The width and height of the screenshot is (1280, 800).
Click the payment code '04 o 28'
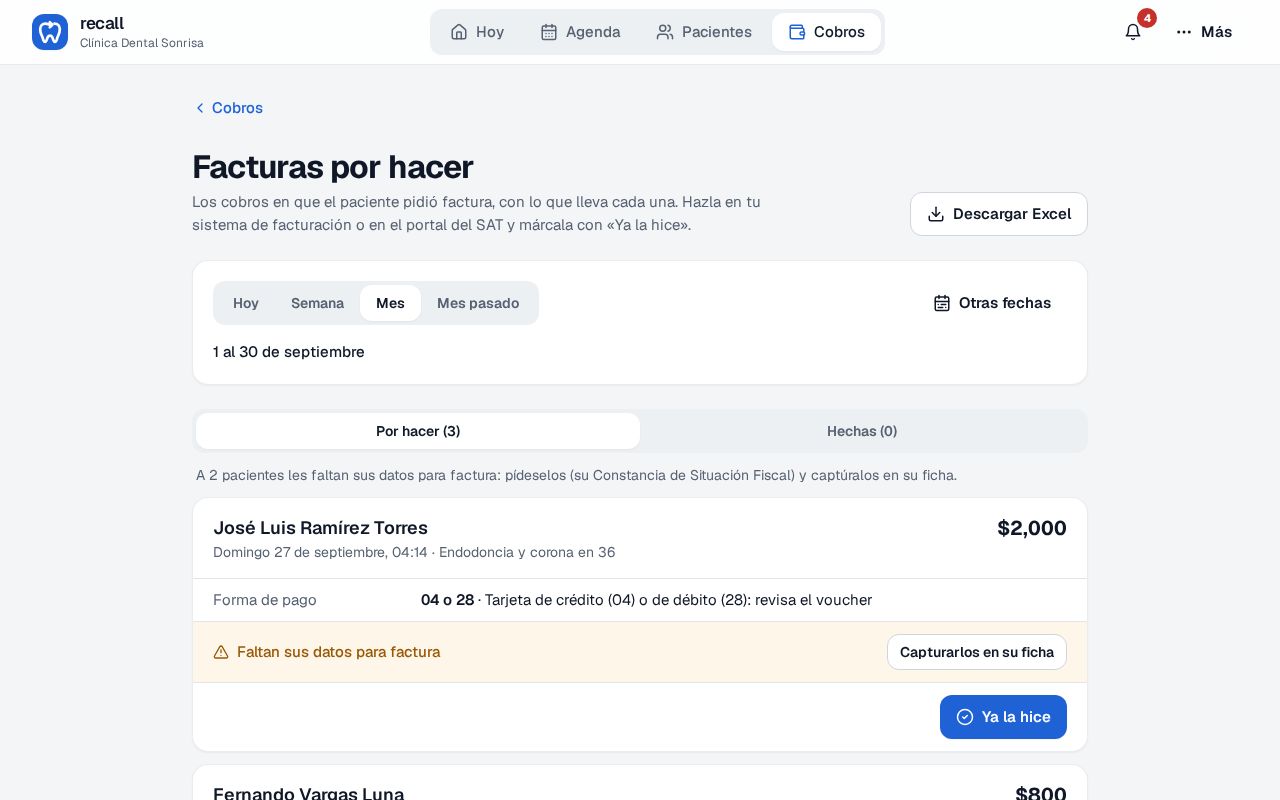(447, 600)
